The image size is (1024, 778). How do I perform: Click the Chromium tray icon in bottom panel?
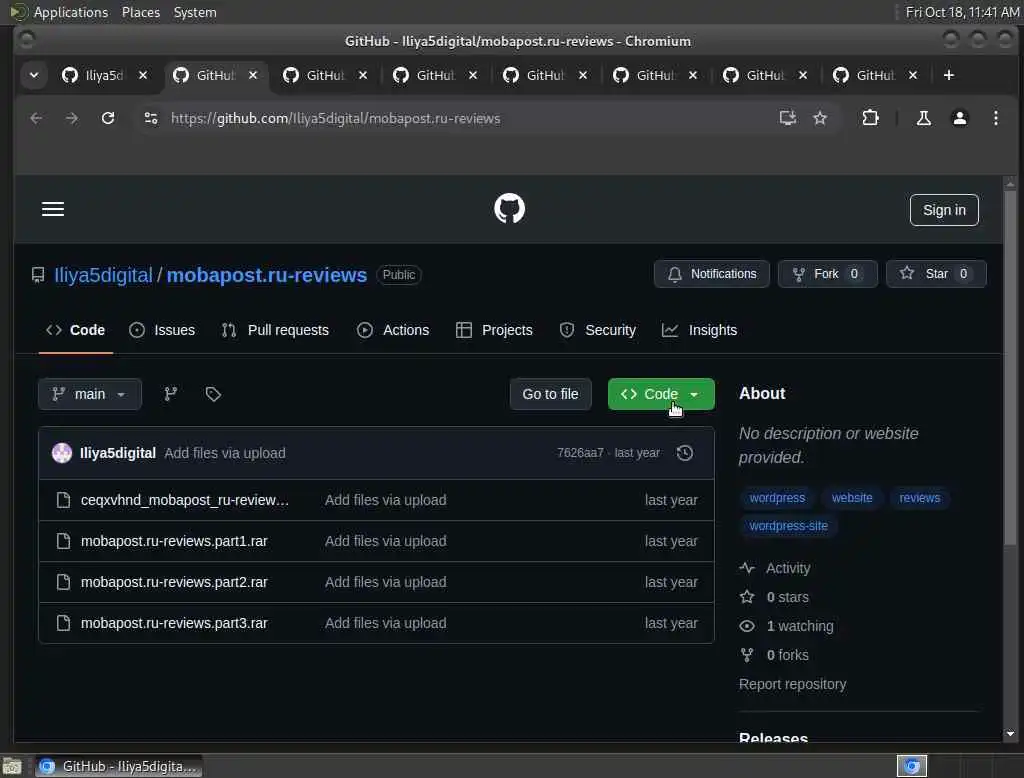click(912, 766)
